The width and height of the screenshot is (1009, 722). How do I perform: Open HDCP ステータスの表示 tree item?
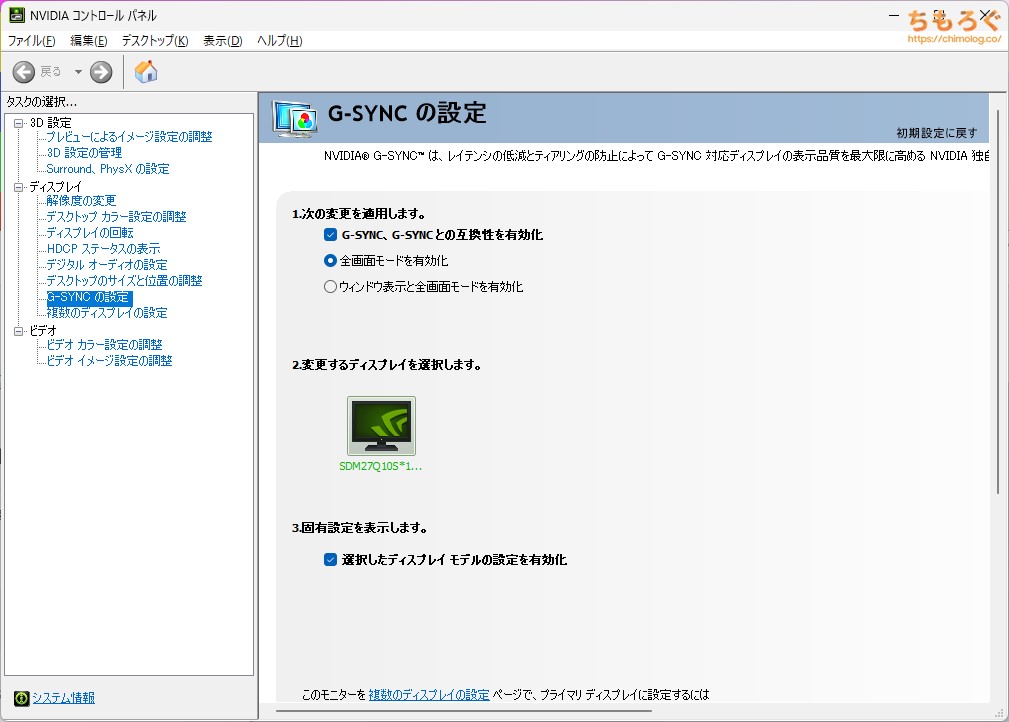[104, 249]
